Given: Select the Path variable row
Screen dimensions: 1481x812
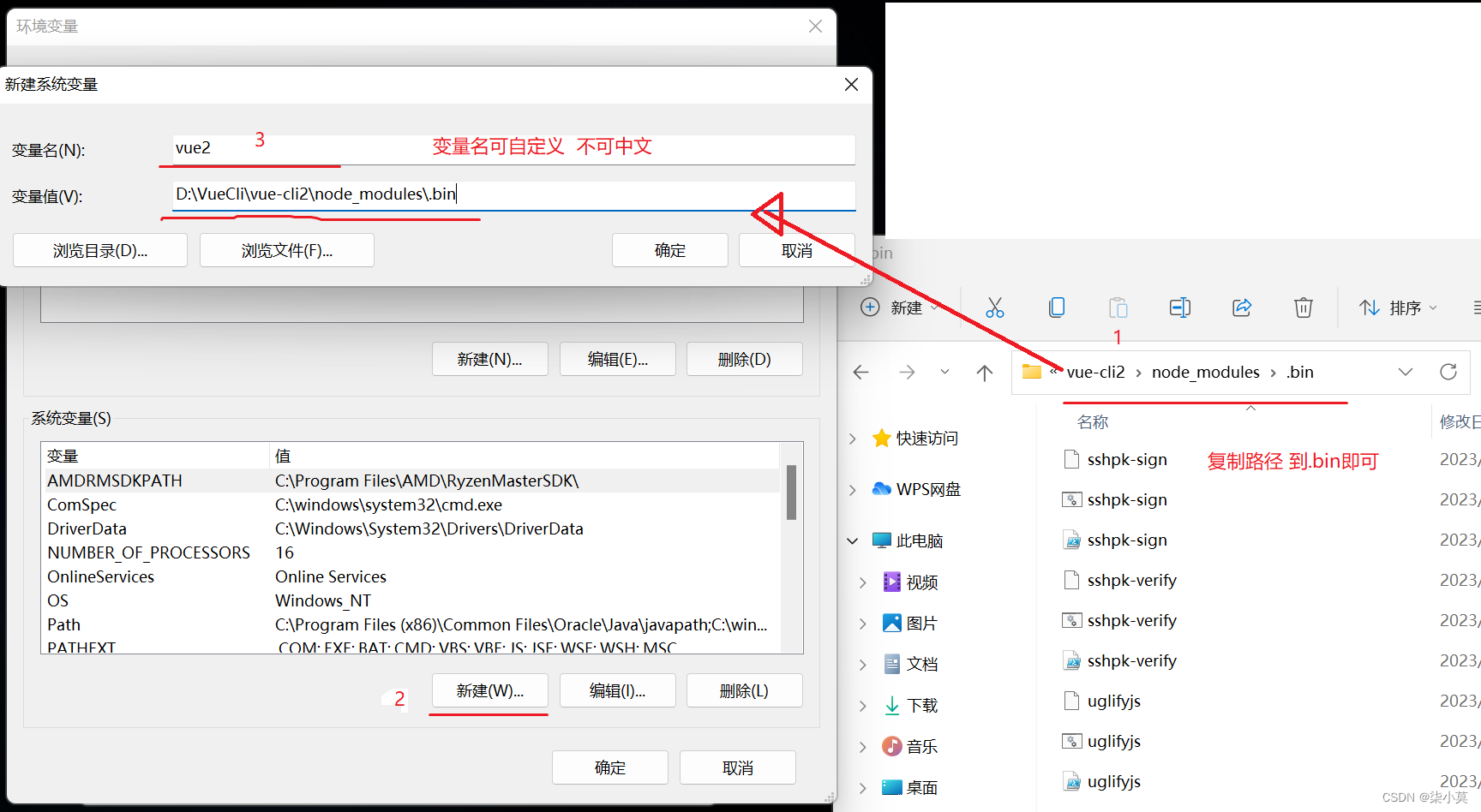Looking at the screenshot, I should click(411, 624).
